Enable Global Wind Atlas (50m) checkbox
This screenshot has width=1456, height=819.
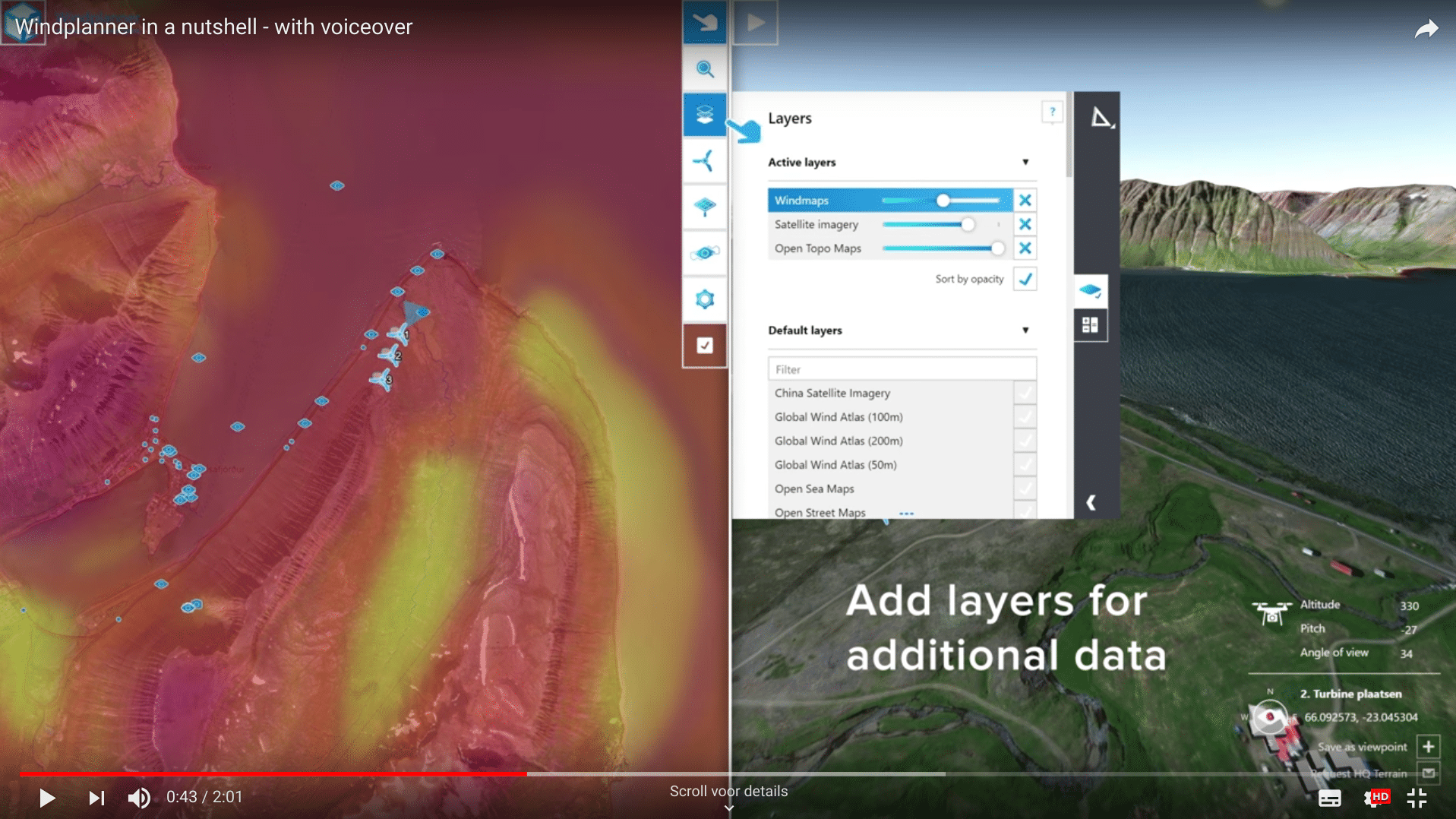click(x=1025, y=465)
